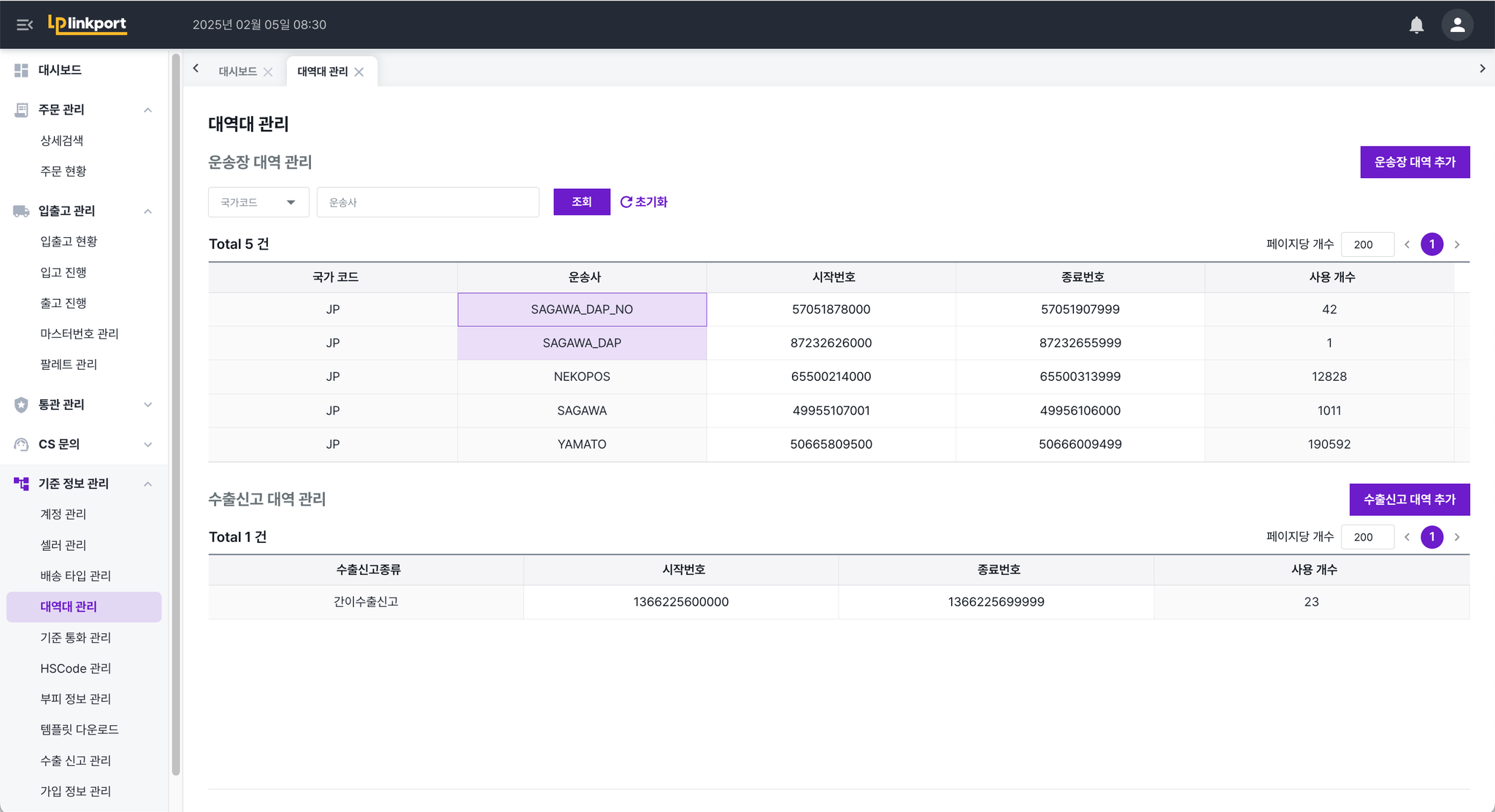Viewport: 1495px width, 812px height.
Task: Select page 1 of 운송장 대역 table
Action: tap(1431, 244)
